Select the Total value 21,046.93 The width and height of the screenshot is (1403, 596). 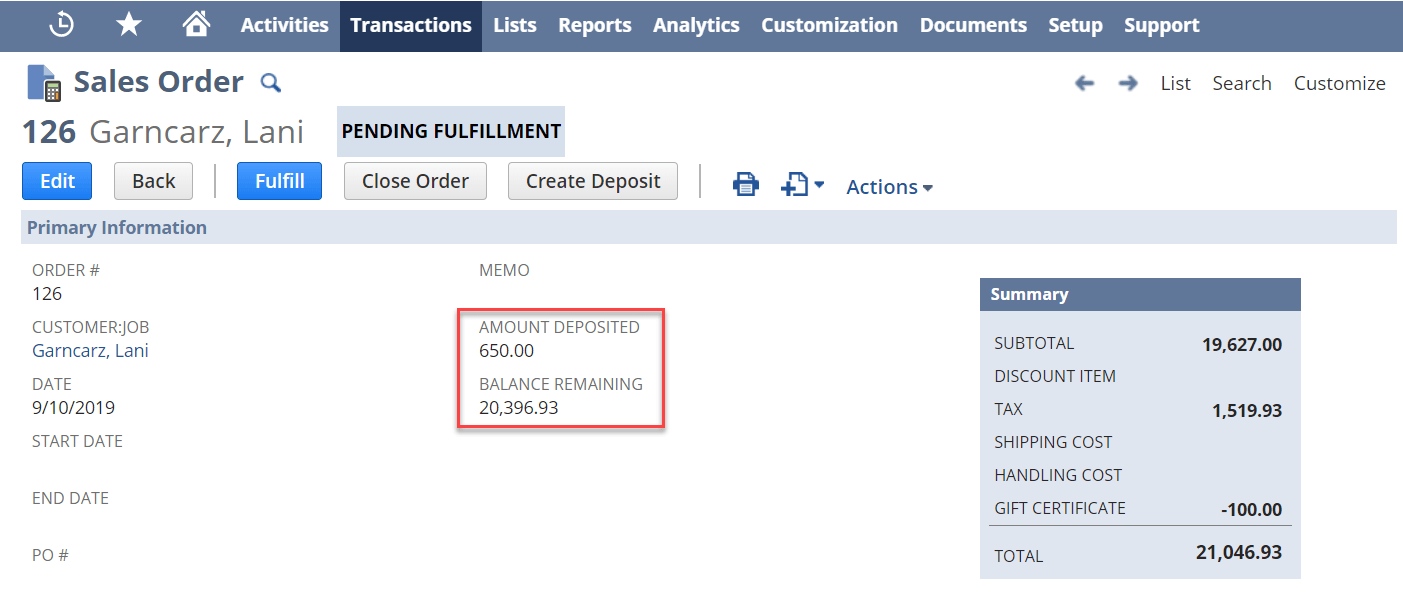point(1238,552)
